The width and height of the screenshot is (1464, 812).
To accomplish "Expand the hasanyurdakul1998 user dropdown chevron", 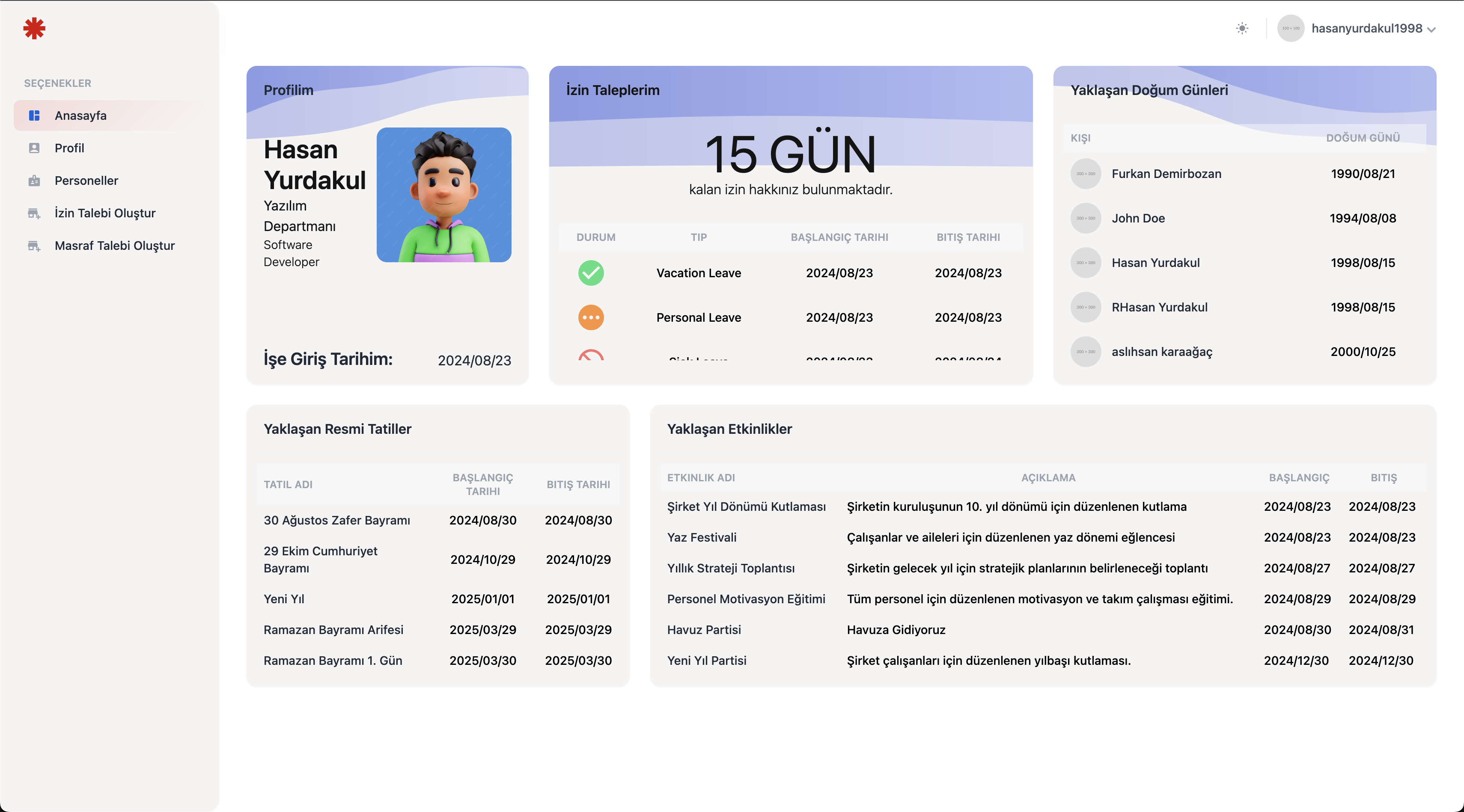I will point(1431,30).
